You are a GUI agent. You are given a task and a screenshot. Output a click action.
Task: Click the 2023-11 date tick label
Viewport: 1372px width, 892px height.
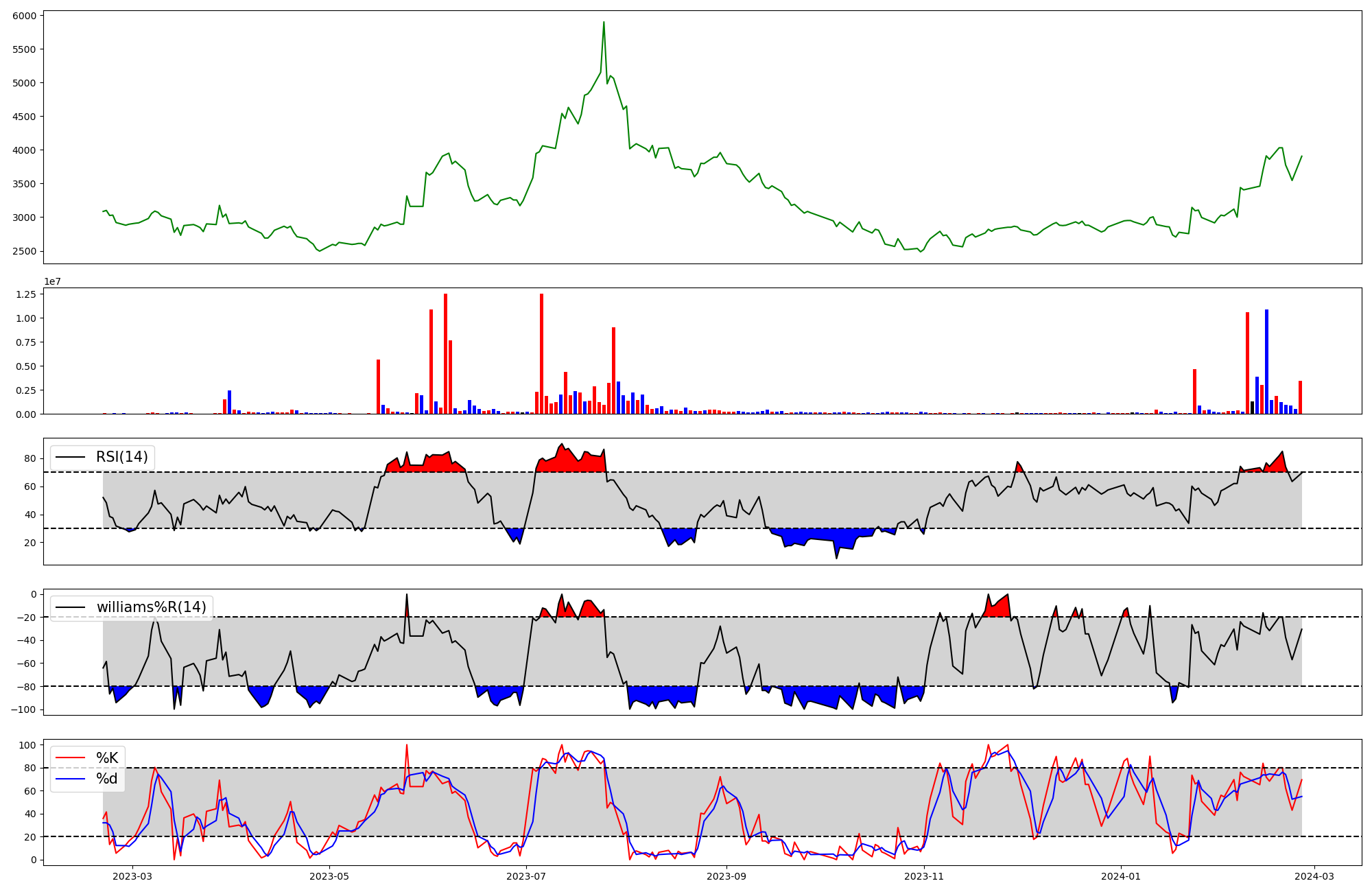tap(924, 876)
